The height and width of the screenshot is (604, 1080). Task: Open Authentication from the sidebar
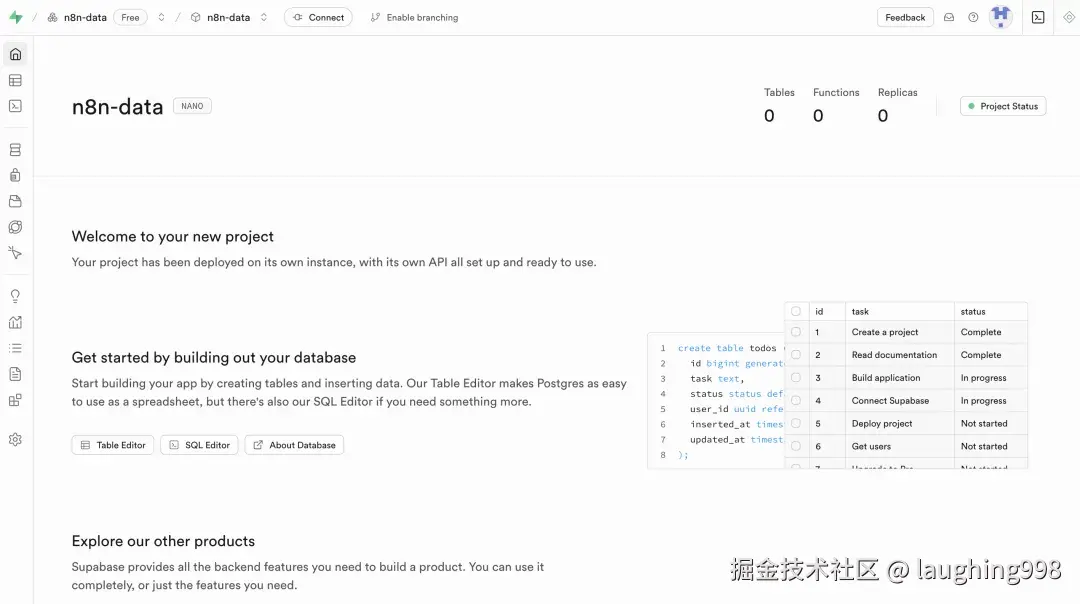(x=15, y=174)
